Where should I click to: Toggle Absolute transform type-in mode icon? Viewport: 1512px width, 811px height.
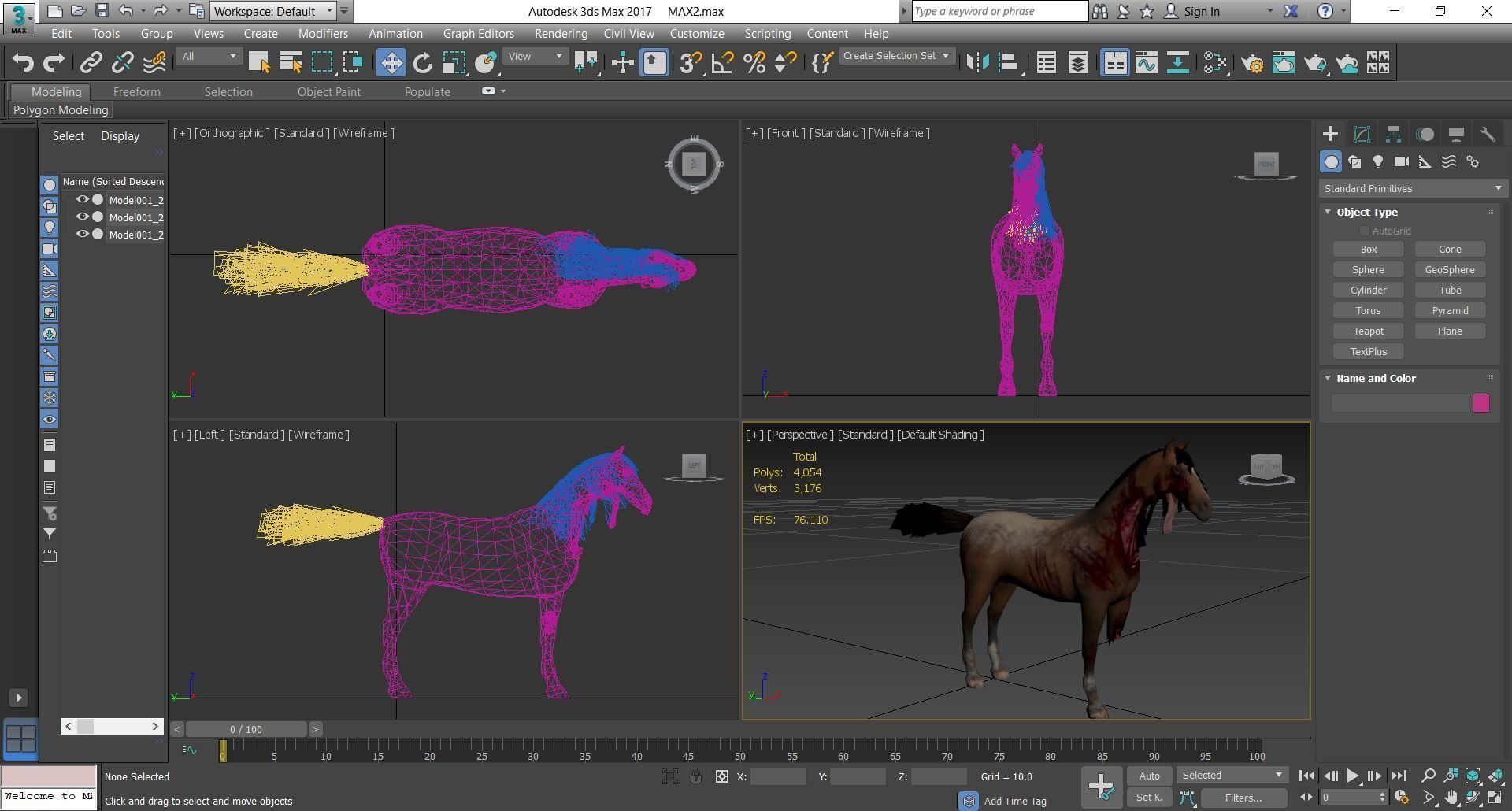(x=721, y=776)
